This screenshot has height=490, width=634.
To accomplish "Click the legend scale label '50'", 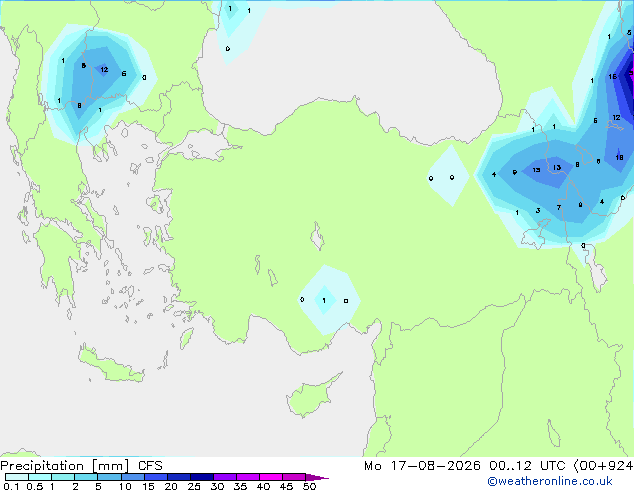I will point(309,486).
